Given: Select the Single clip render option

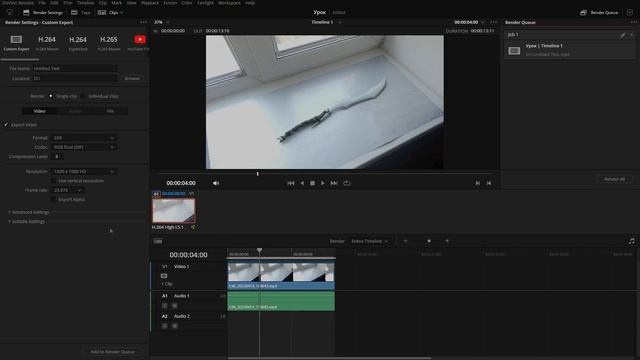Looking at the screenshot, I should point(51,96).
